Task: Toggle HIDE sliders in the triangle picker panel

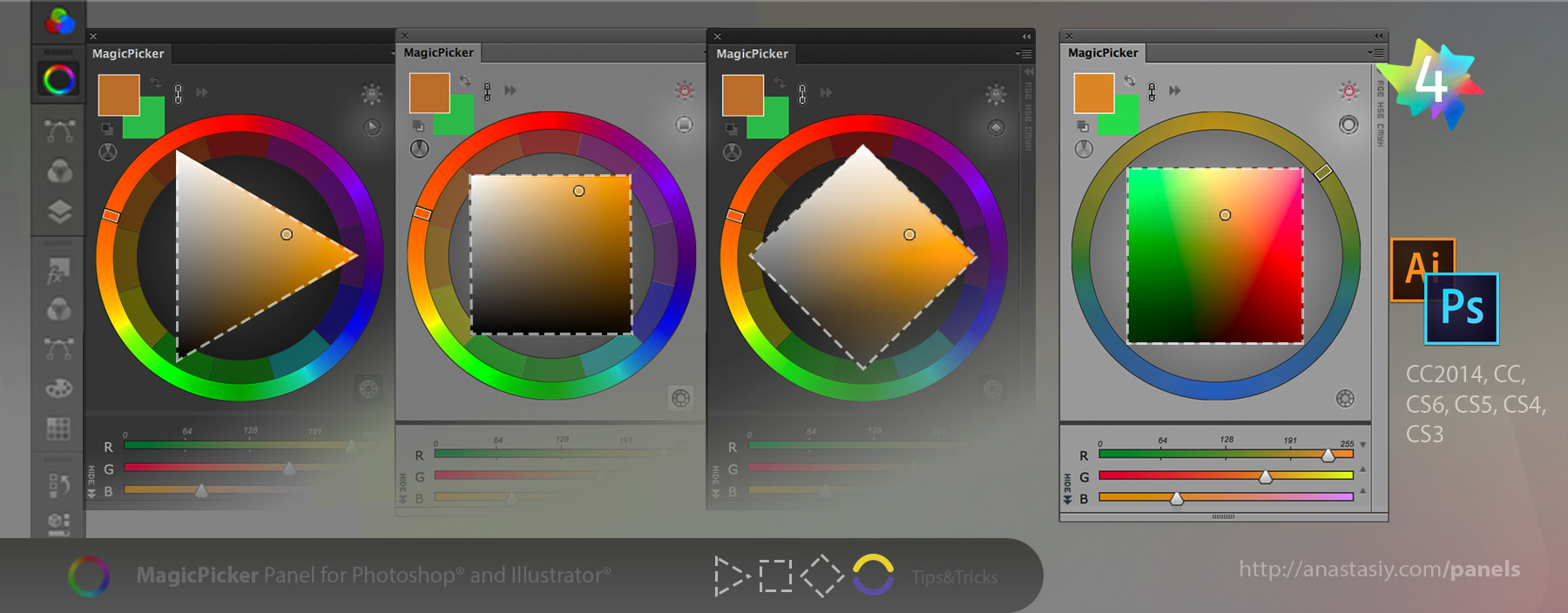Action: click(x=91, y=482)
